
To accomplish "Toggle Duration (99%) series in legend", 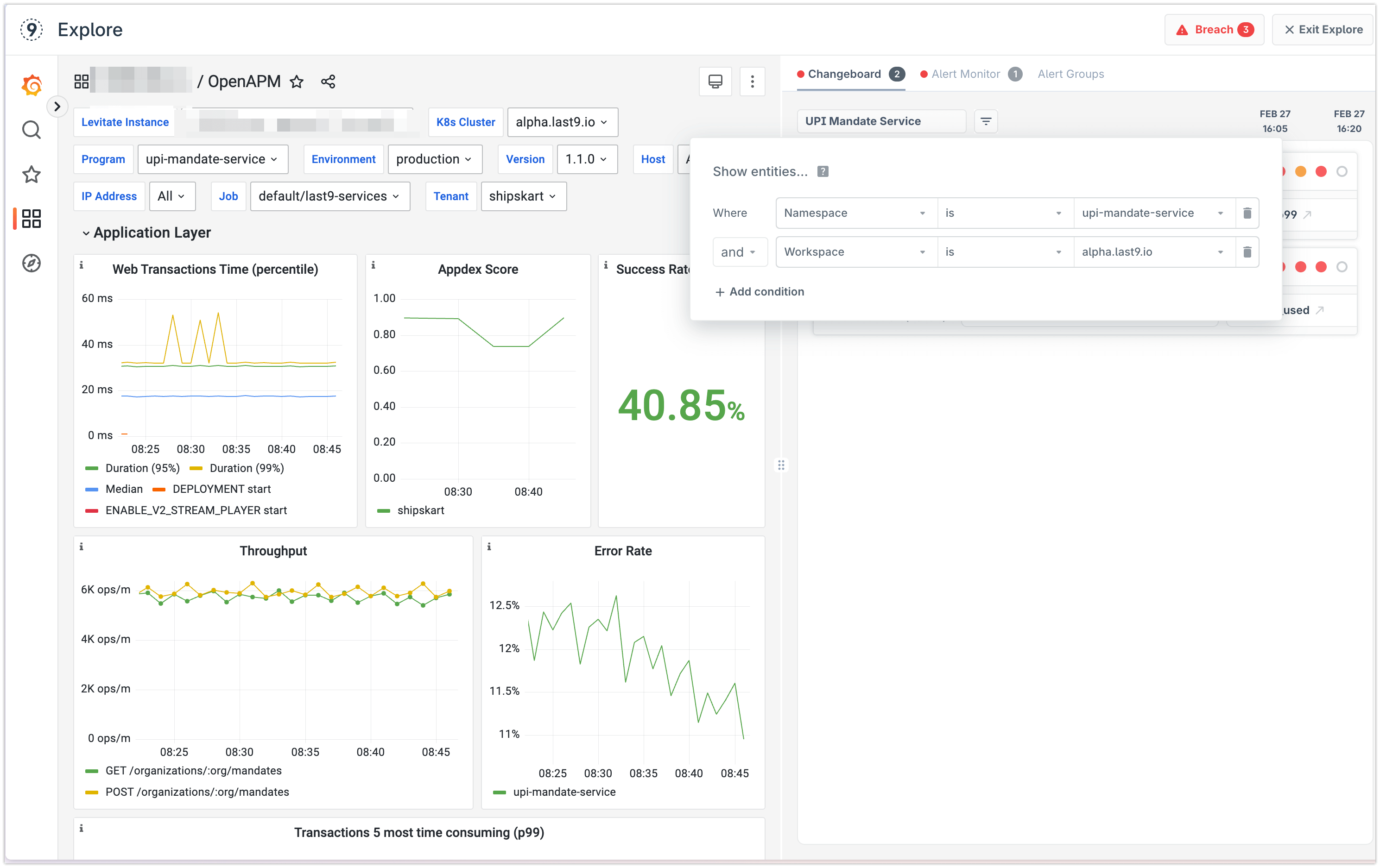I will coord(247,468).
